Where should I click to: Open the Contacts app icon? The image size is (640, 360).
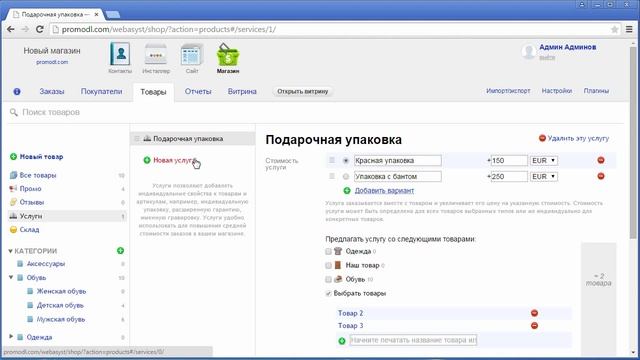(x=120, y=54)
